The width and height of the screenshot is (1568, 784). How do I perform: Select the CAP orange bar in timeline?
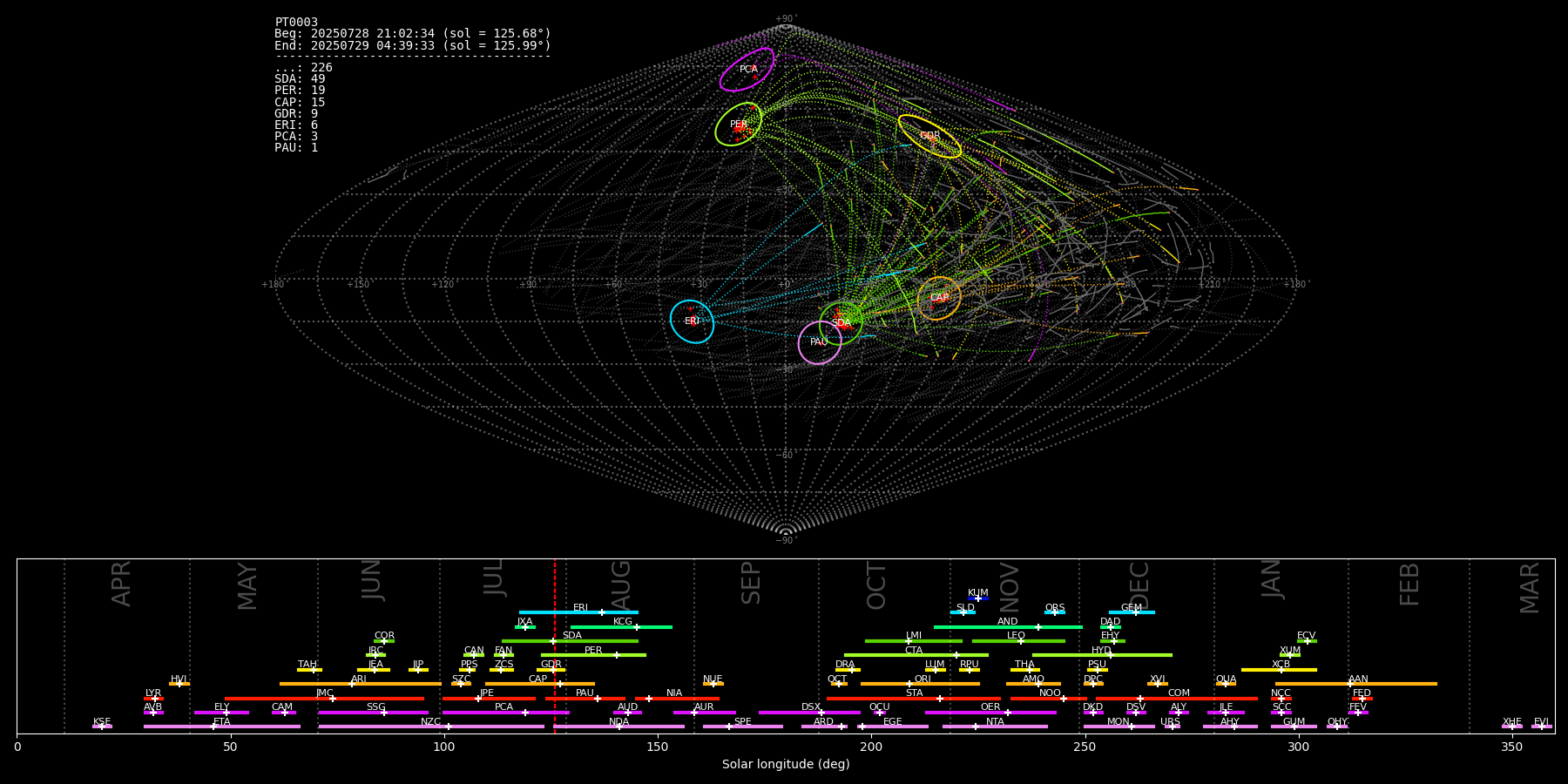pyautogui.click(x=540, y=684)
